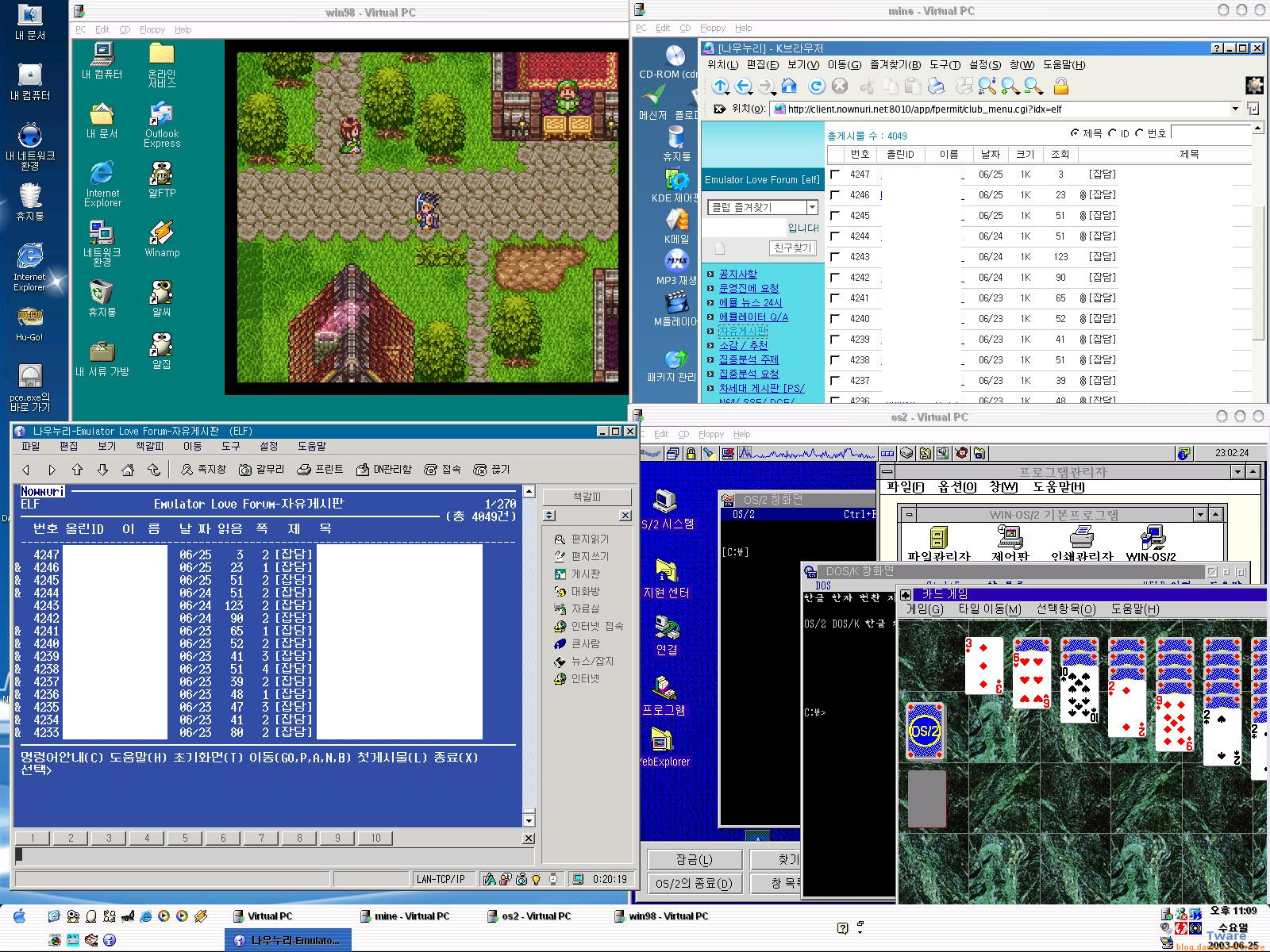
Task: Open Winamp icon on win98 desktop
Action: (162, 239)
